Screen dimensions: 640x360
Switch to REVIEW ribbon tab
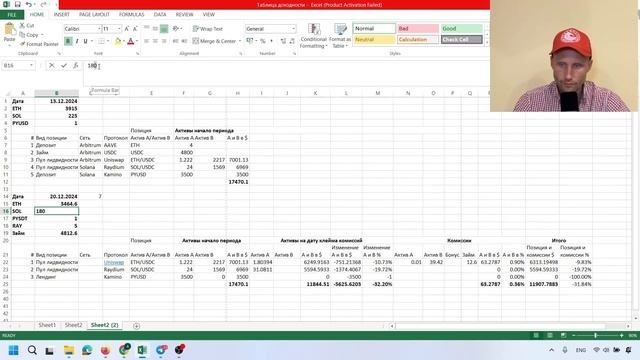point(184,15)
